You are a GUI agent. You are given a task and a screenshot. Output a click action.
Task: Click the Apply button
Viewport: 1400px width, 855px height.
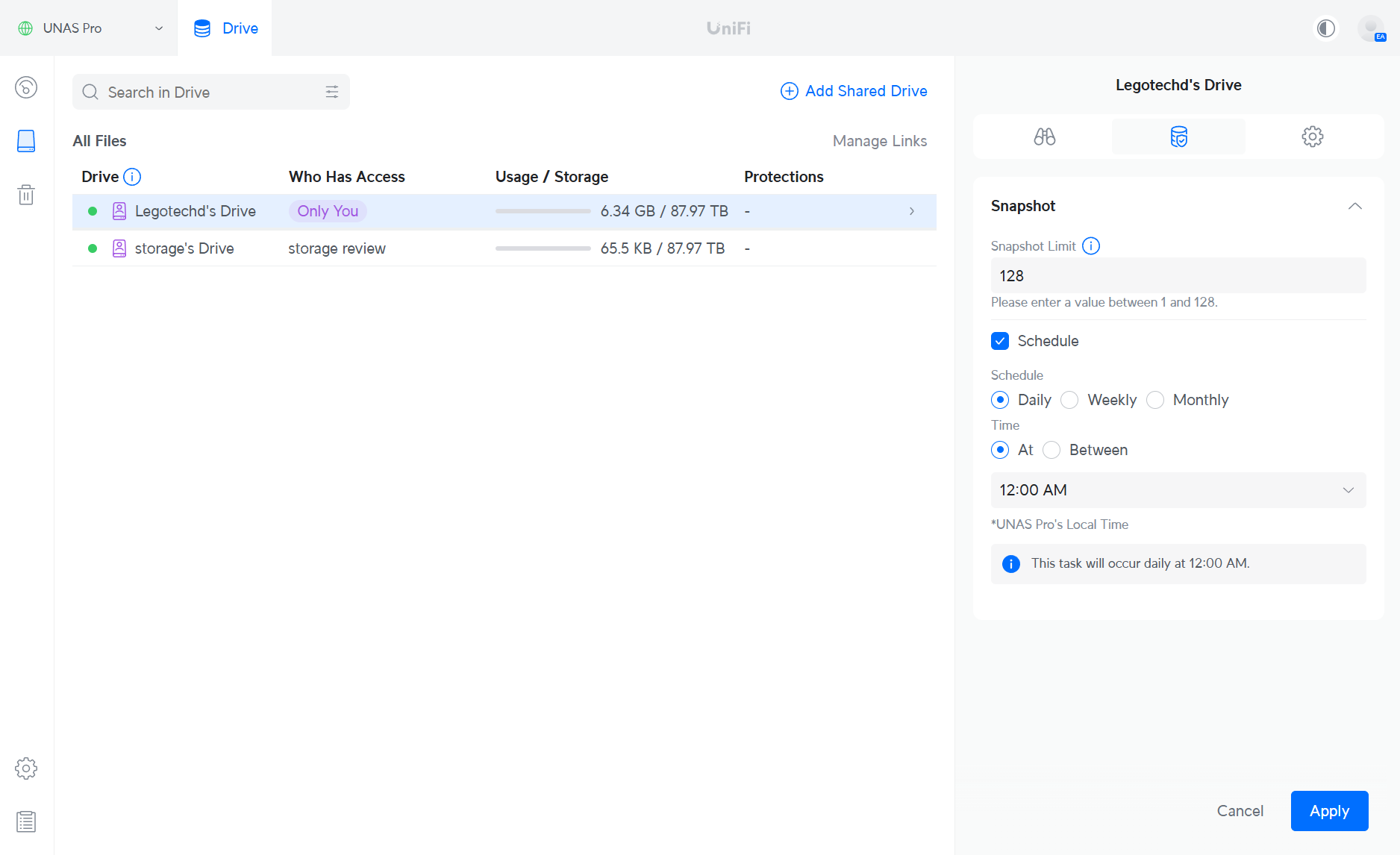[1329, 811]
